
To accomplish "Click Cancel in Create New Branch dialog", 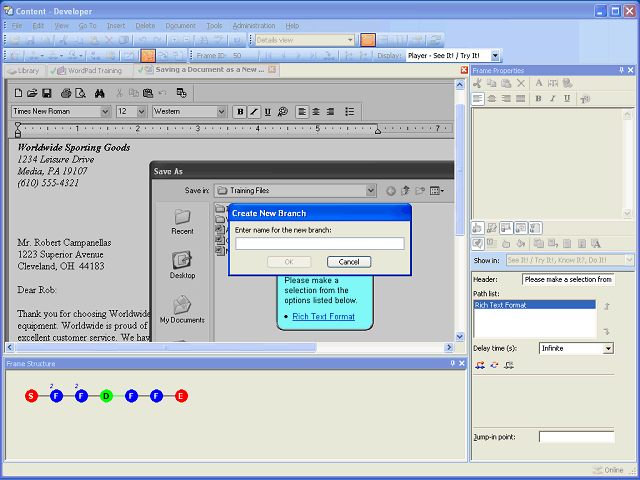I will click(349, 262).
